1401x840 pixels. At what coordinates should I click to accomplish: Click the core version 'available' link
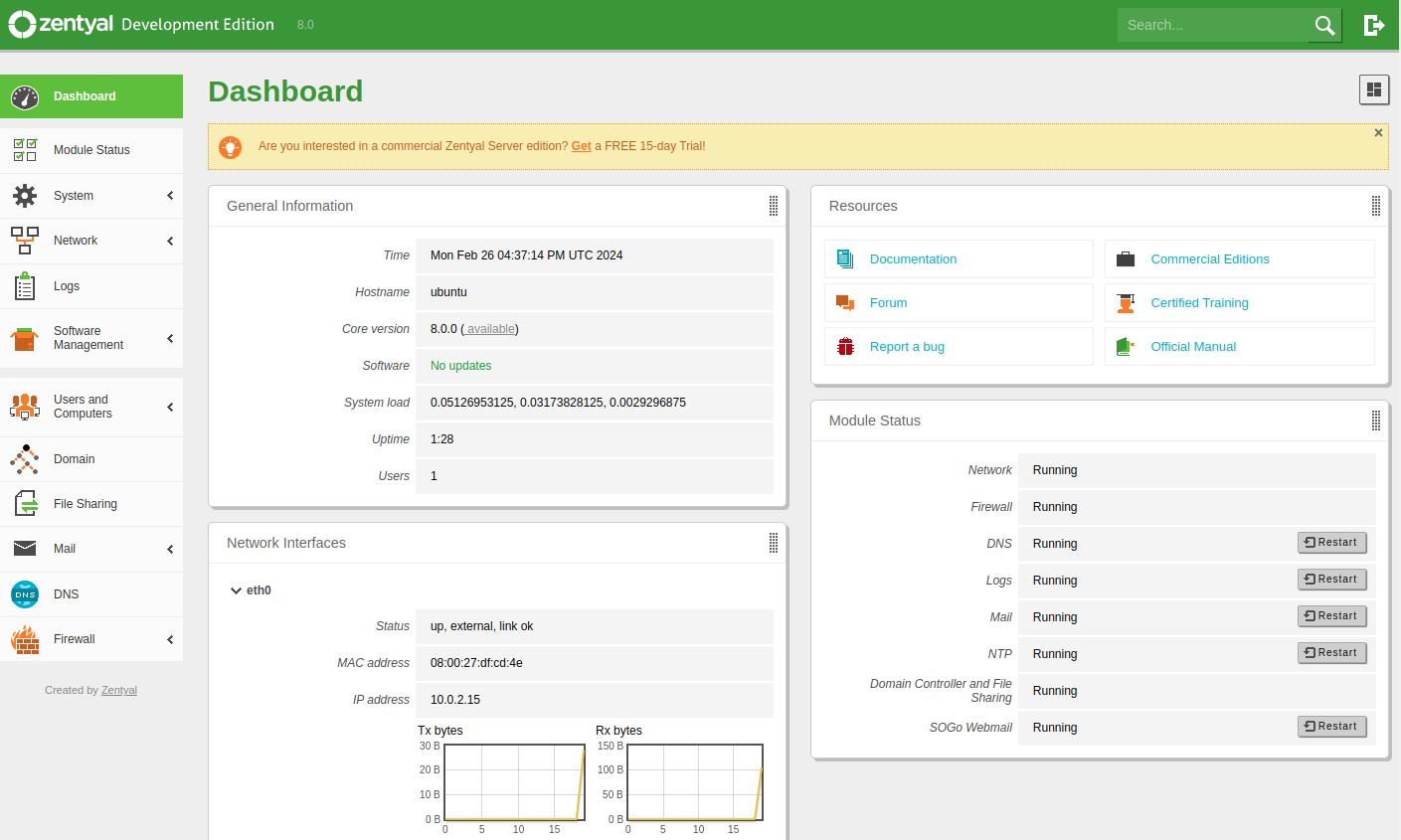click(x=491, y=329)
